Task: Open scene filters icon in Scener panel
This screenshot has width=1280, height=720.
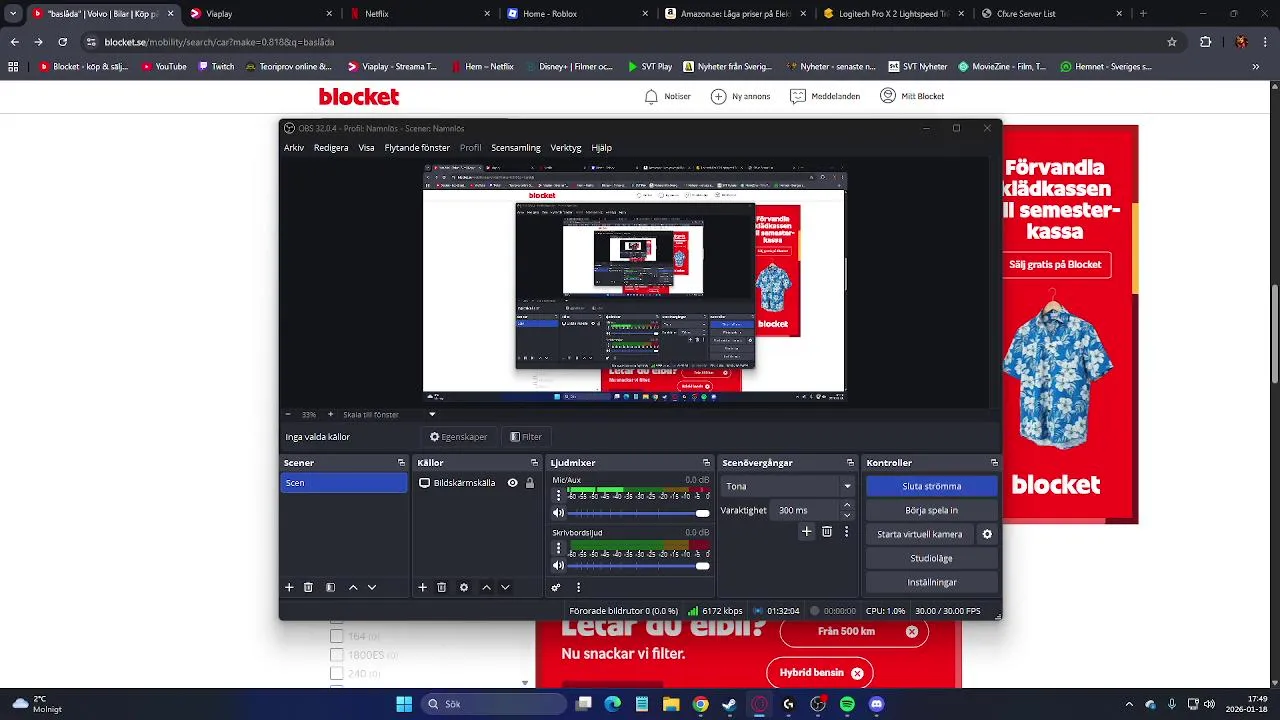Action: tap(330, 587)
